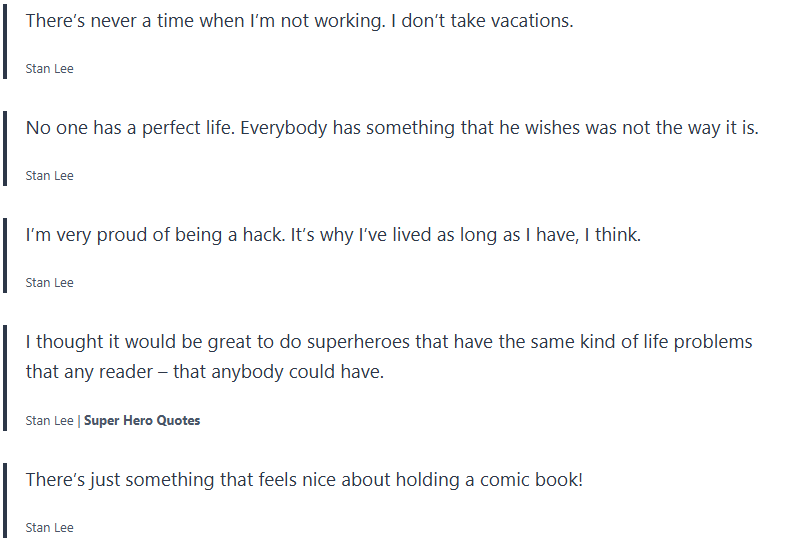Click the vertical bar beside the hack quote

(x=5, y=256)
